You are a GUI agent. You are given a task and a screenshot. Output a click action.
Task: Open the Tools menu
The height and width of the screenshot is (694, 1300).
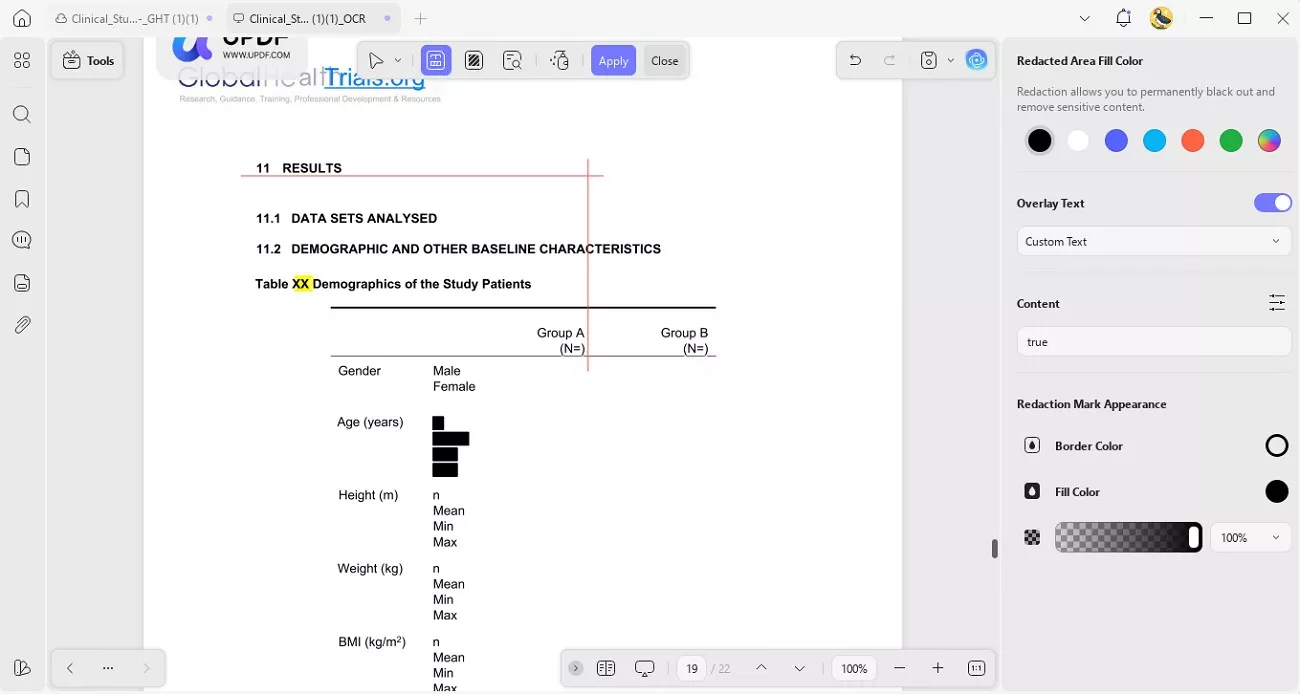click(88, 60)
